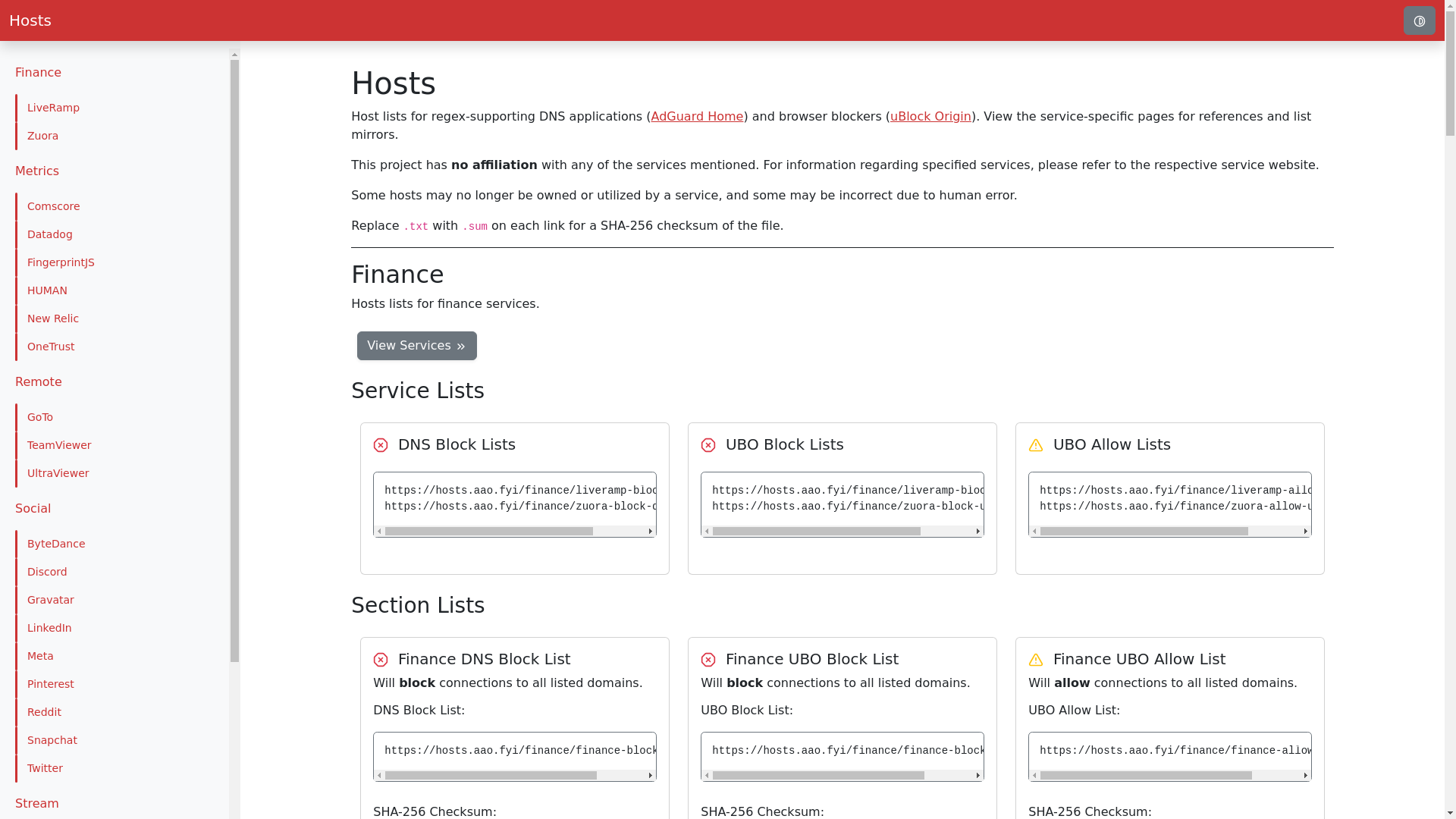Click Finance UBO Allow List warning icon
Image resolution: width=1456 pixels, height=819 pixels.
pos(1036,660)
